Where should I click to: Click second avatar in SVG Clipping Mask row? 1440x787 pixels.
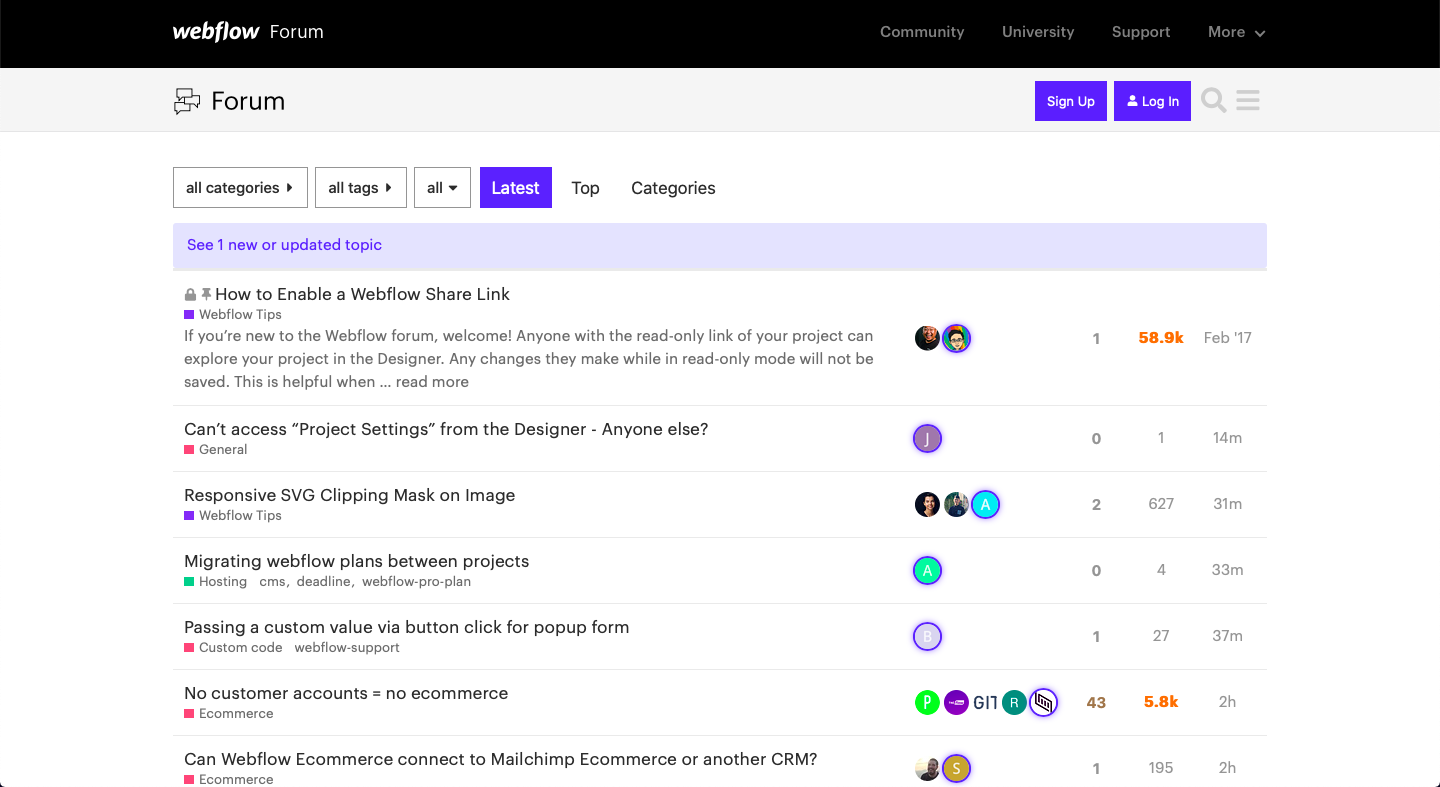pyautogui.click(x=957, y=504)
